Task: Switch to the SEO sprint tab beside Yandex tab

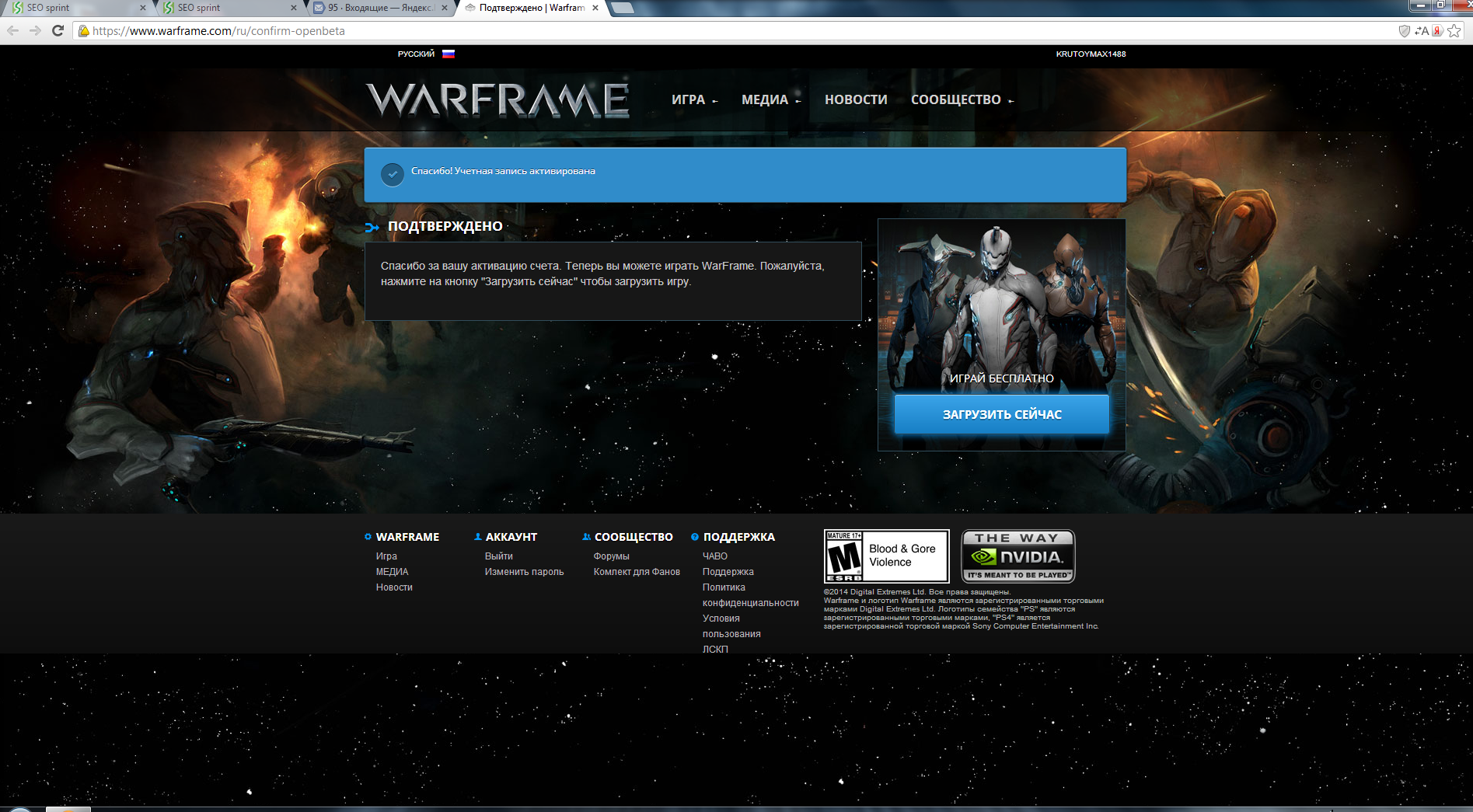Action: pos(230,8)
